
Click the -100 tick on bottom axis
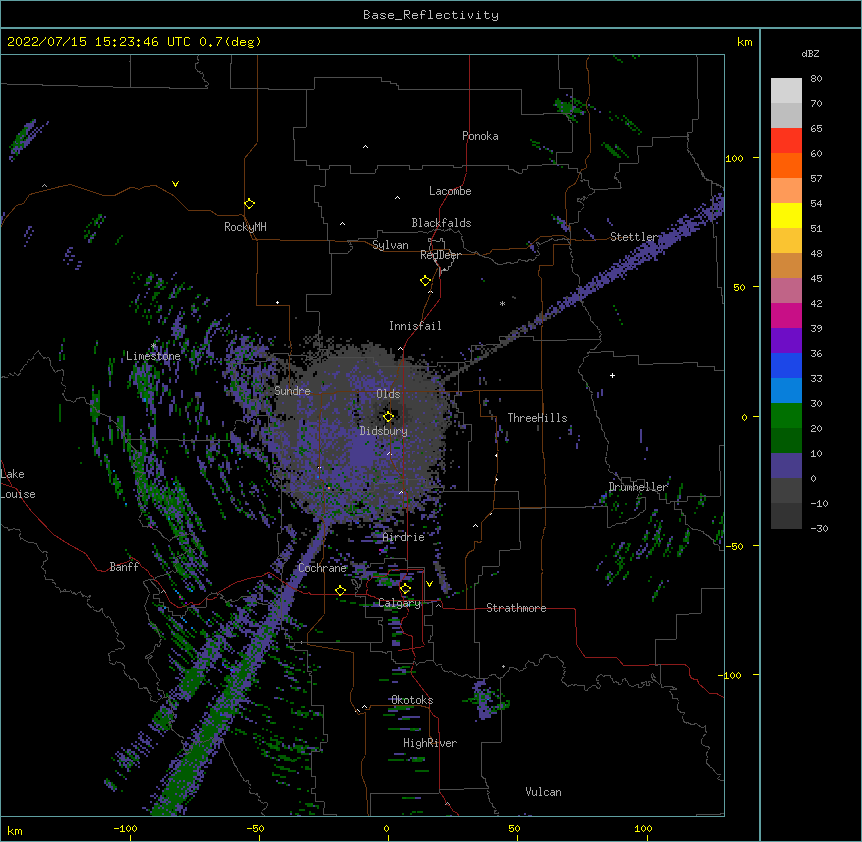tap(125, 828)
